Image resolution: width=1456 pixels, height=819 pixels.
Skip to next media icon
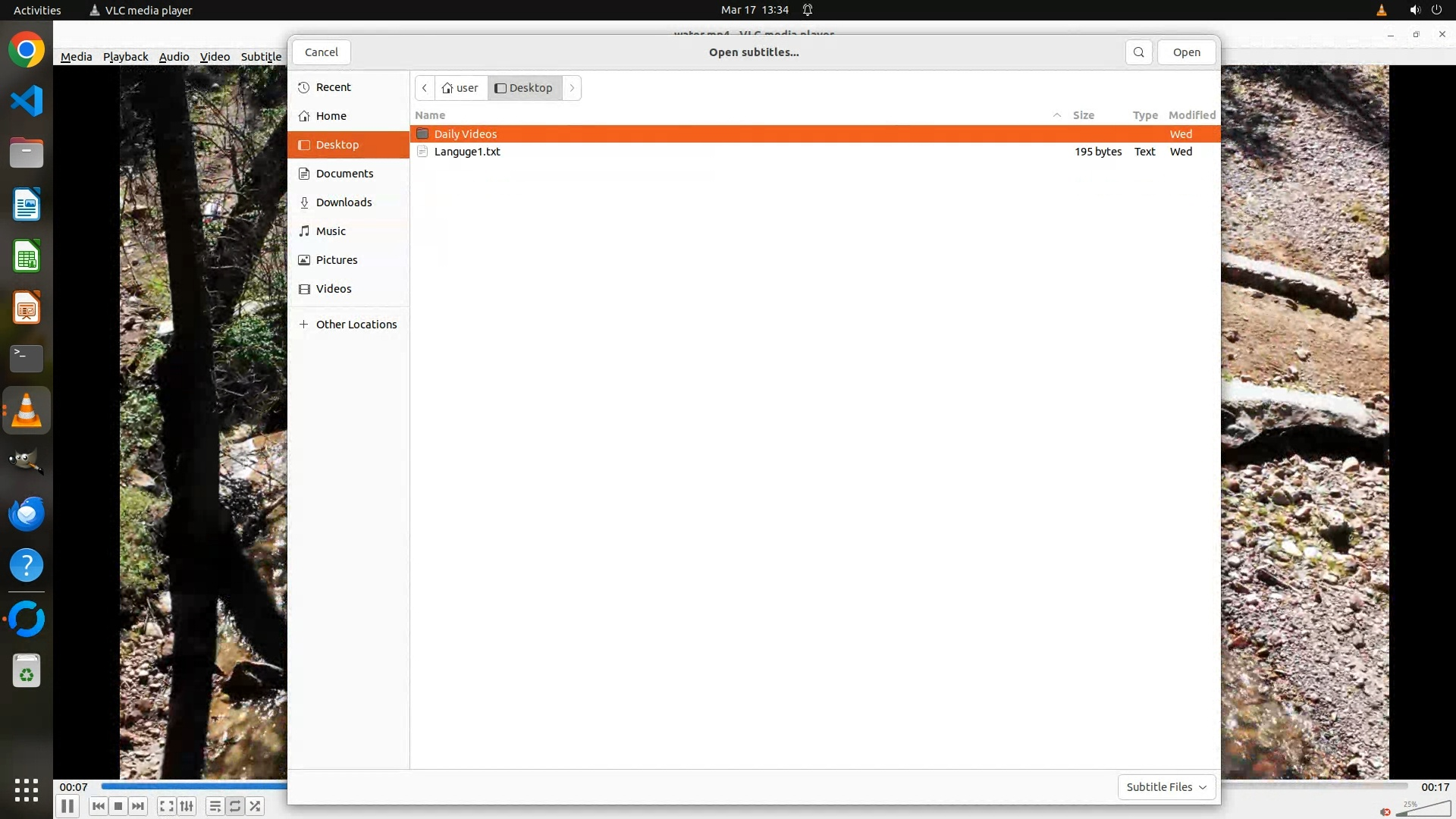[x=138, y=806]
